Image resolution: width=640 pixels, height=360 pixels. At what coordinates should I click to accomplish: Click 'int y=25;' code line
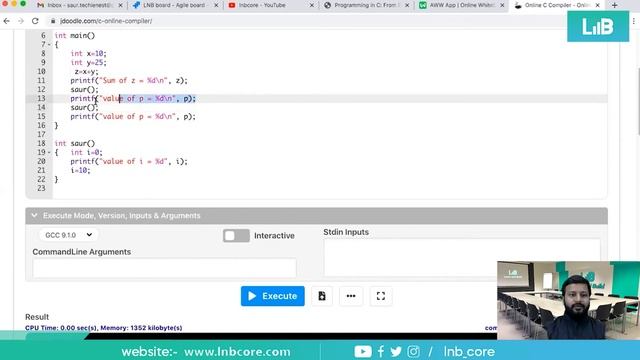[x=88, y=62]
